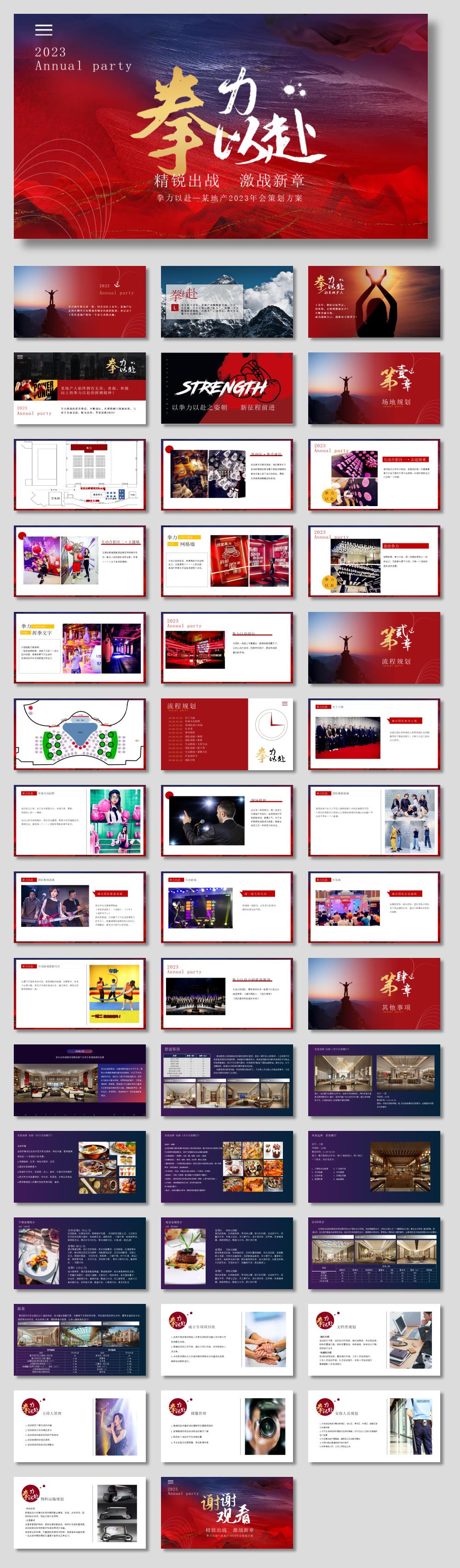Screen dimensions: 460x1568
Task: Click the stacked hands photo on the 成立专项项目组 slide
Action: tap(264, 1340)
